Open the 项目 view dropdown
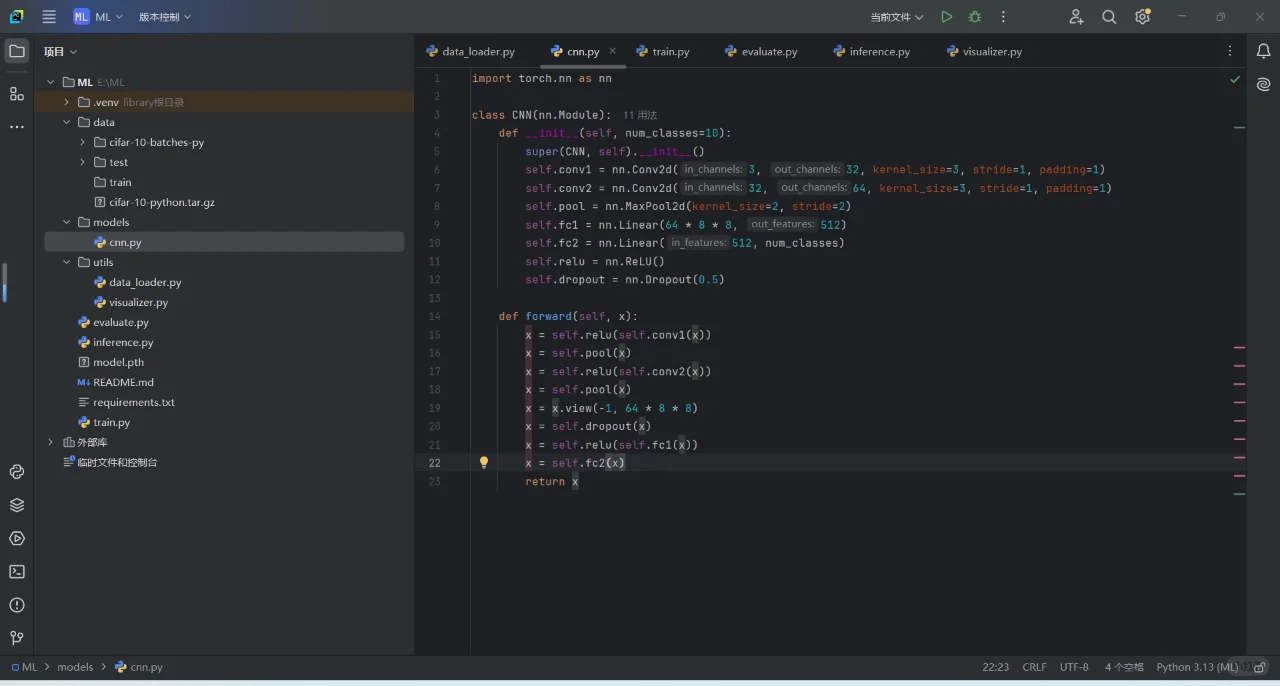The width and height of the screenshot is (1280, 686). tap(60, 51)
